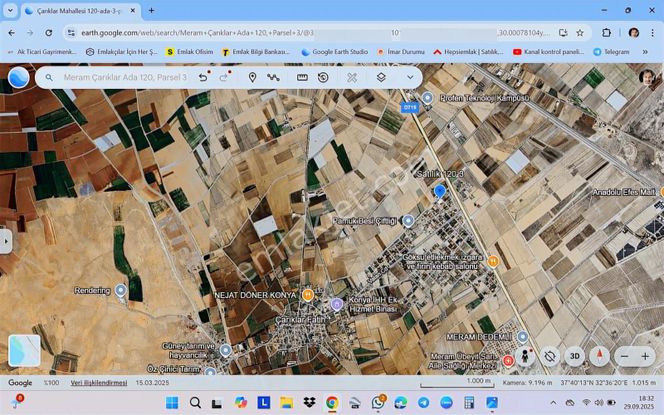Image resolution: width=664 pixels, height=415 pixels.
Task: Expand the toolbar dropdown chevron
Action: tap(409, 77)
